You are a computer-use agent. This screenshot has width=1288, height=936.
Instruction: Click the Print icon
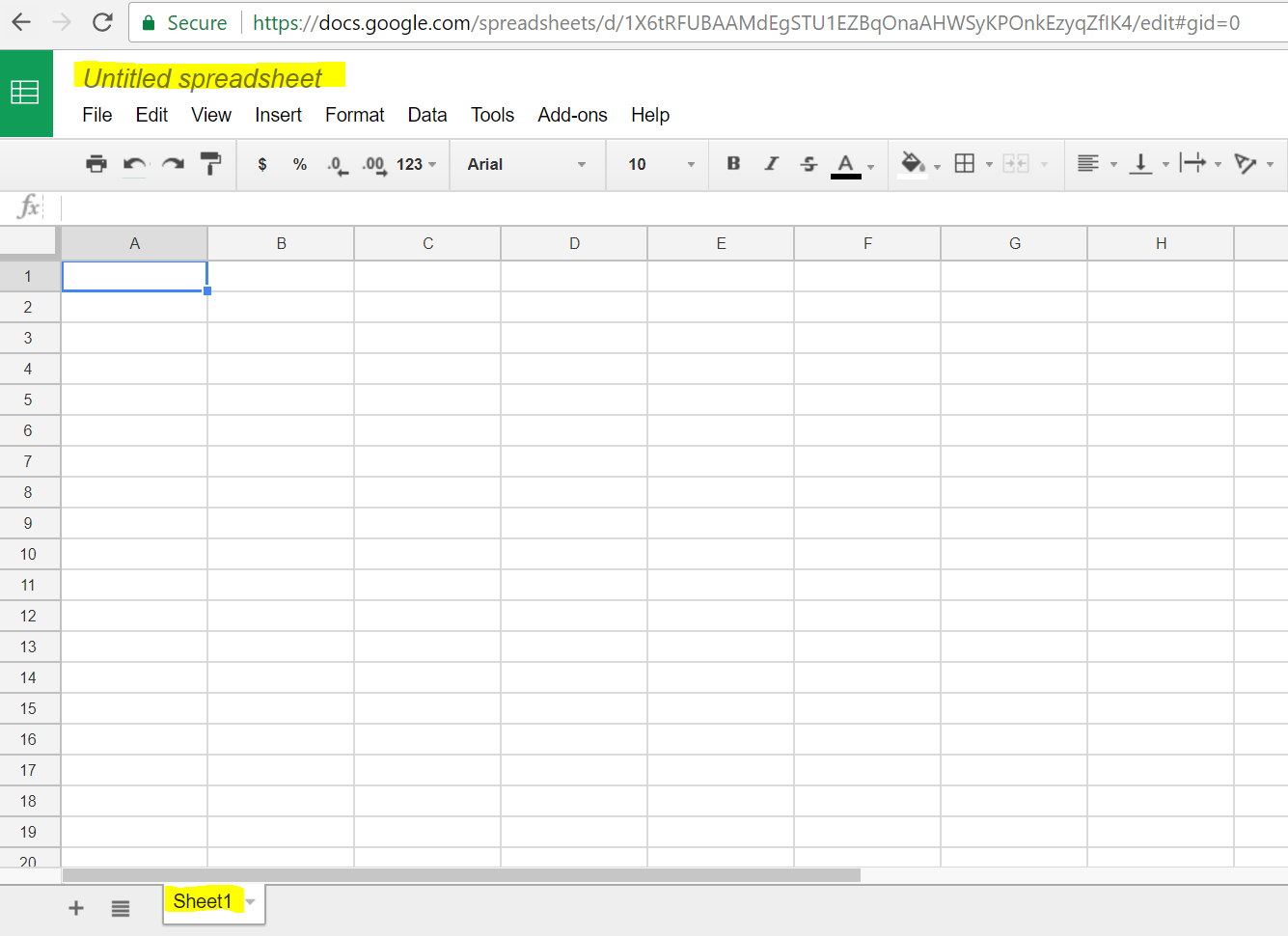click(96, 164)
